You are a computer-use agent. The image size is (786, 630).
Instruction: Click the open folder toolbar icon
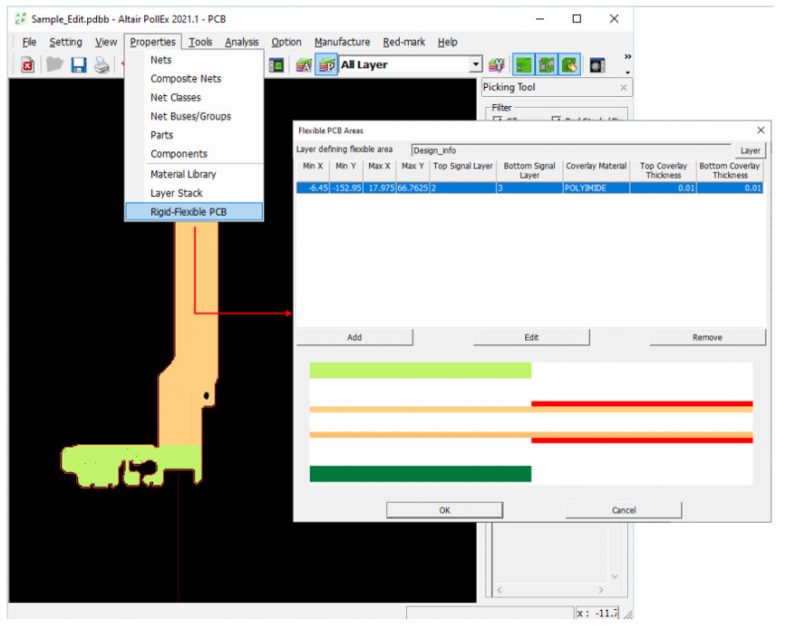tap(53, 65)
